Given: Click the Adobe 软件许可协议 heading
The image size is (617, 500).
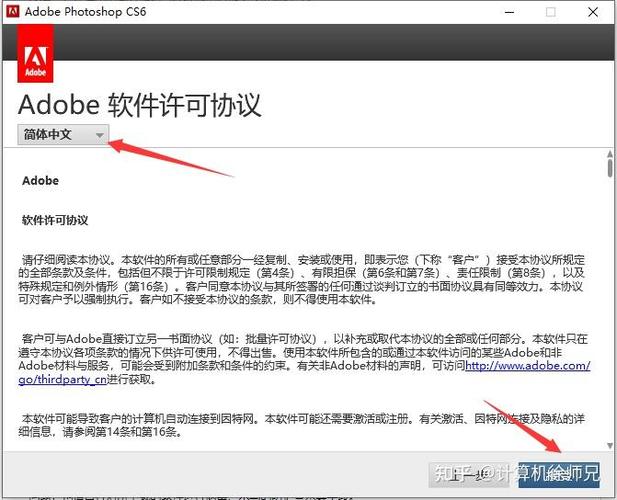Looking at the screenshot, I should click(x=140, y=105).
